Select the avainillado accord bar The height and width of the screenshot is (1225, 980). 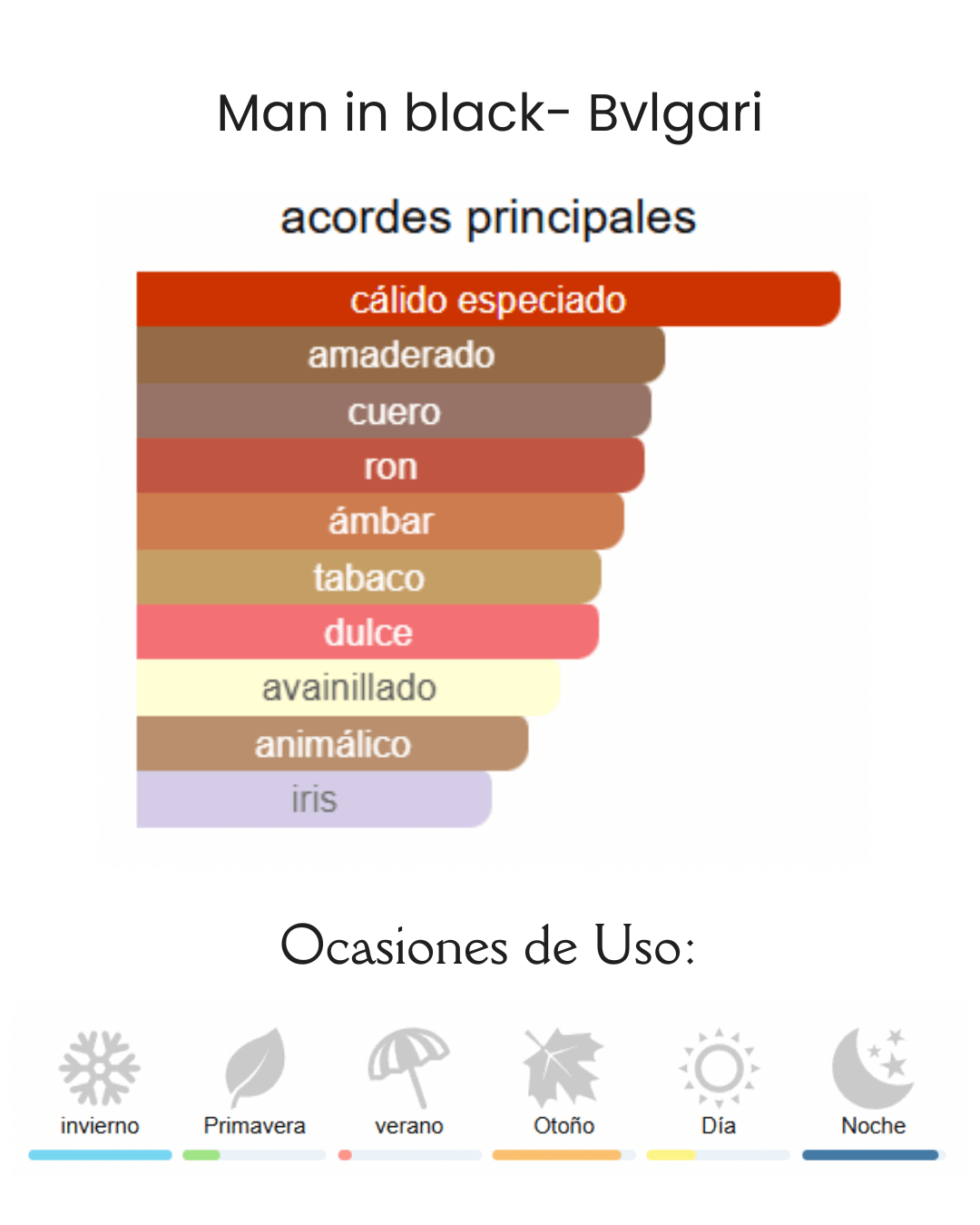(348, 688)
